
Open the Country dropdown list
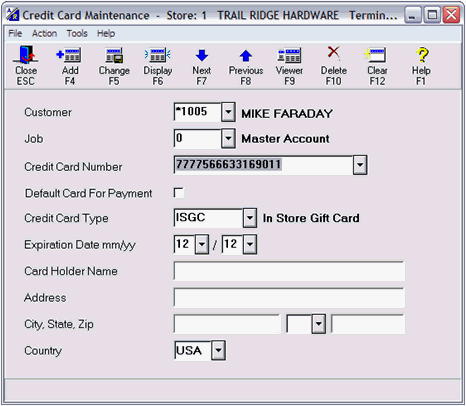(x=218, y=350)
